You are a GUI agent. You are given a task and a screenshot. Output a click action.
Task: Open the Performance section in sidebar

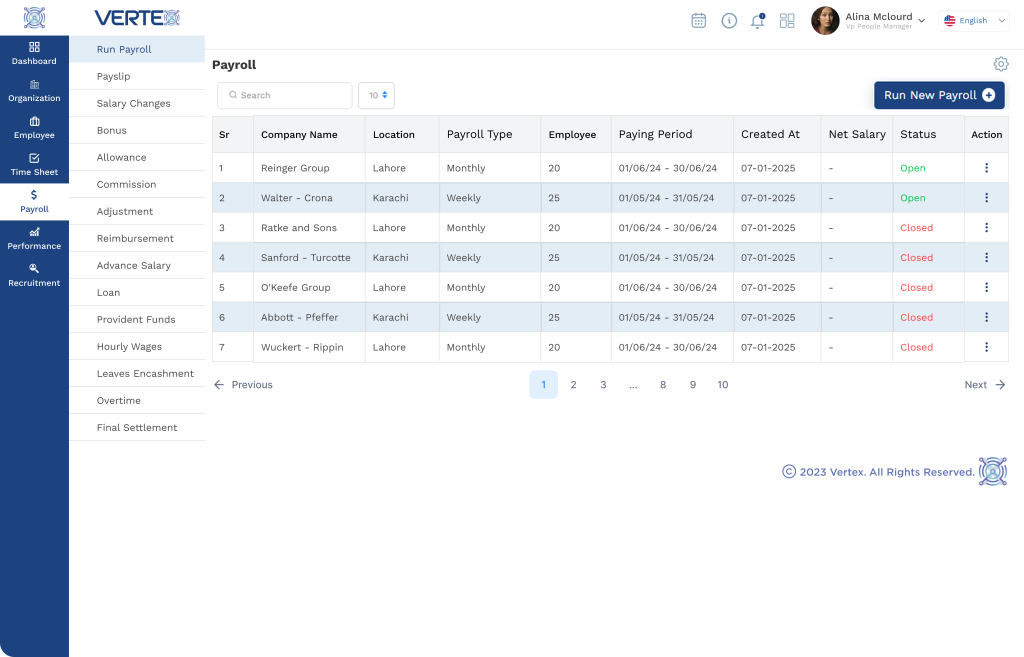(34, 239)
